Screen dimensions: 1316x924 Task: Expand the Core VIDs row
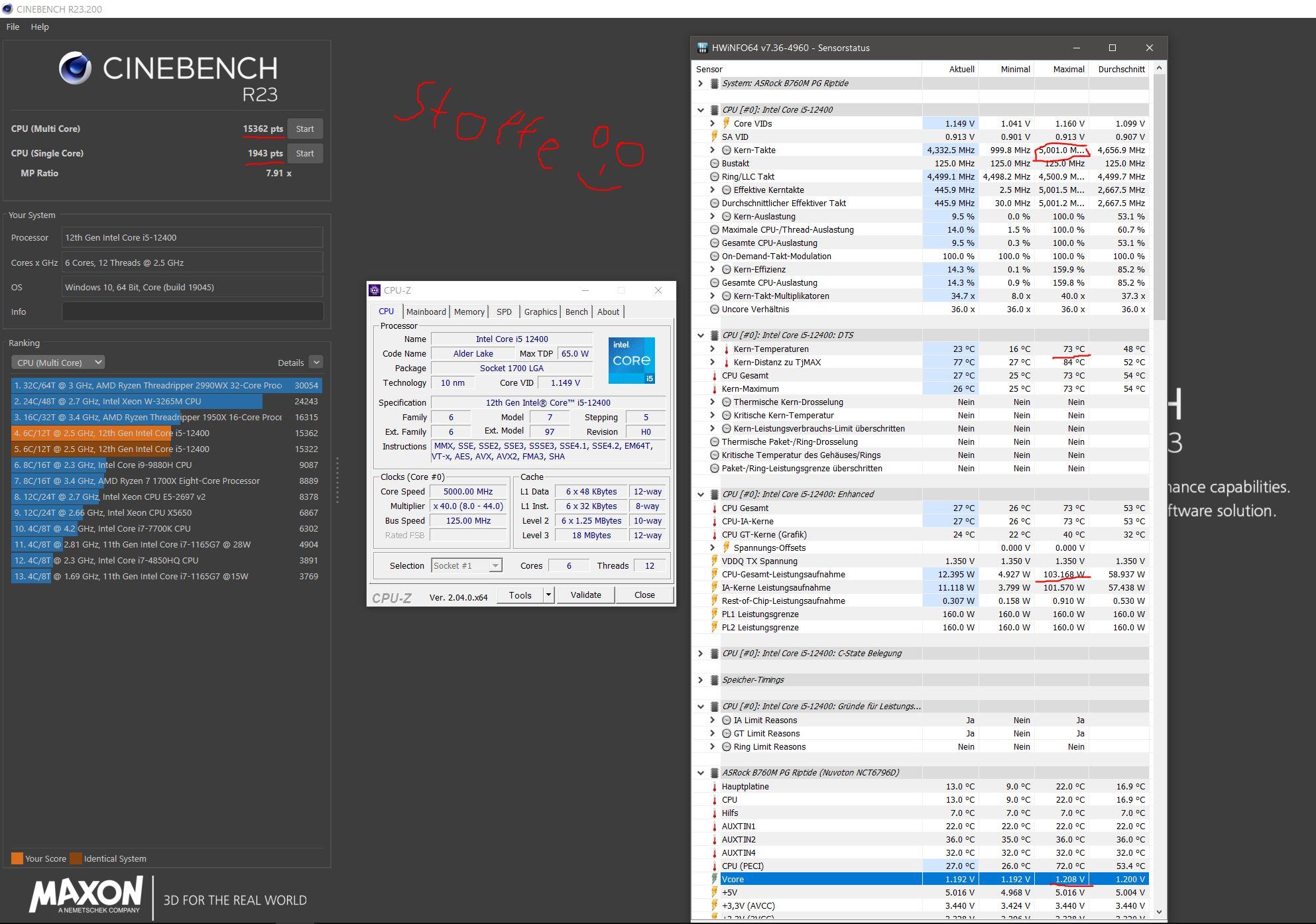tap(713, 123)
